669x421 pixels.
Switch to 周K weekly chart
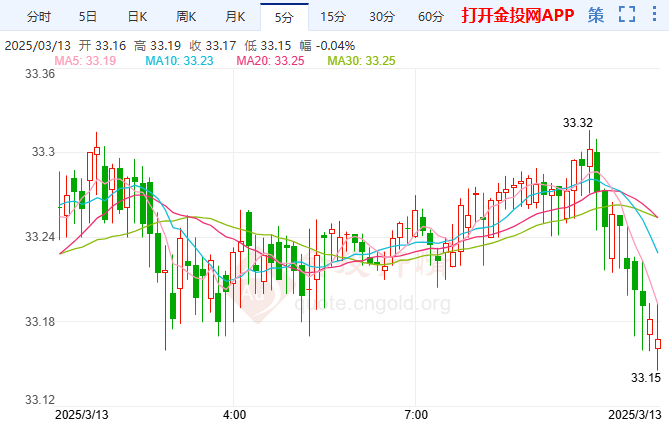186,17
